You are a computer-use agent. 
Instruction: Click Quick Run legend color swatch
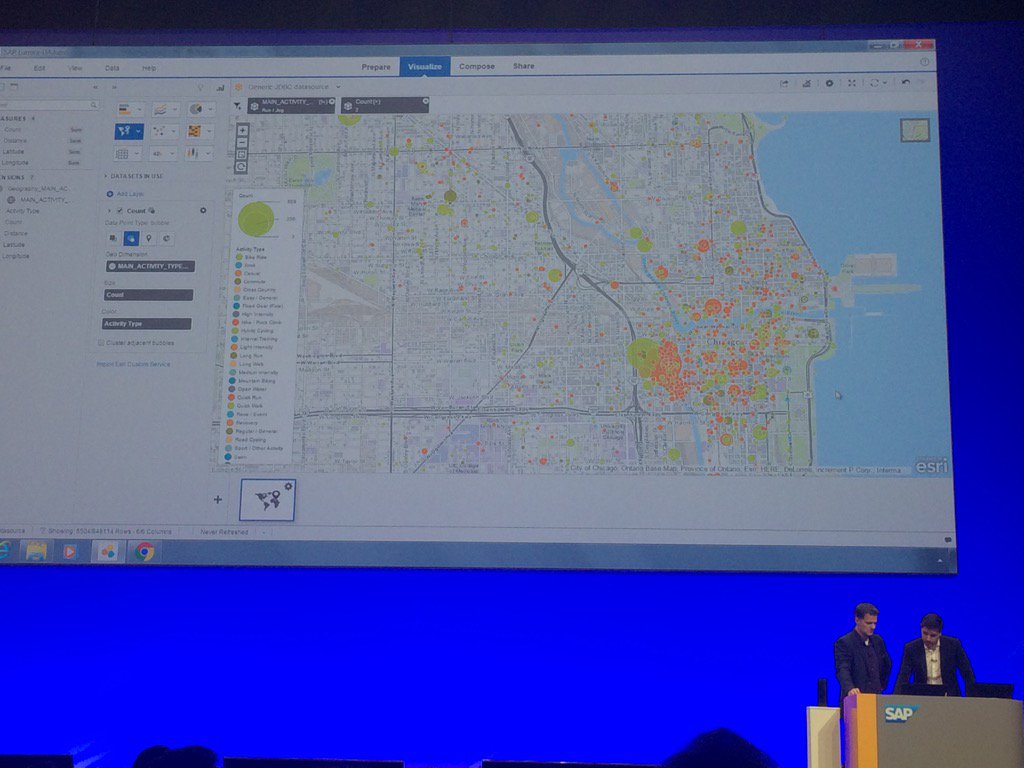coord(231,397)
